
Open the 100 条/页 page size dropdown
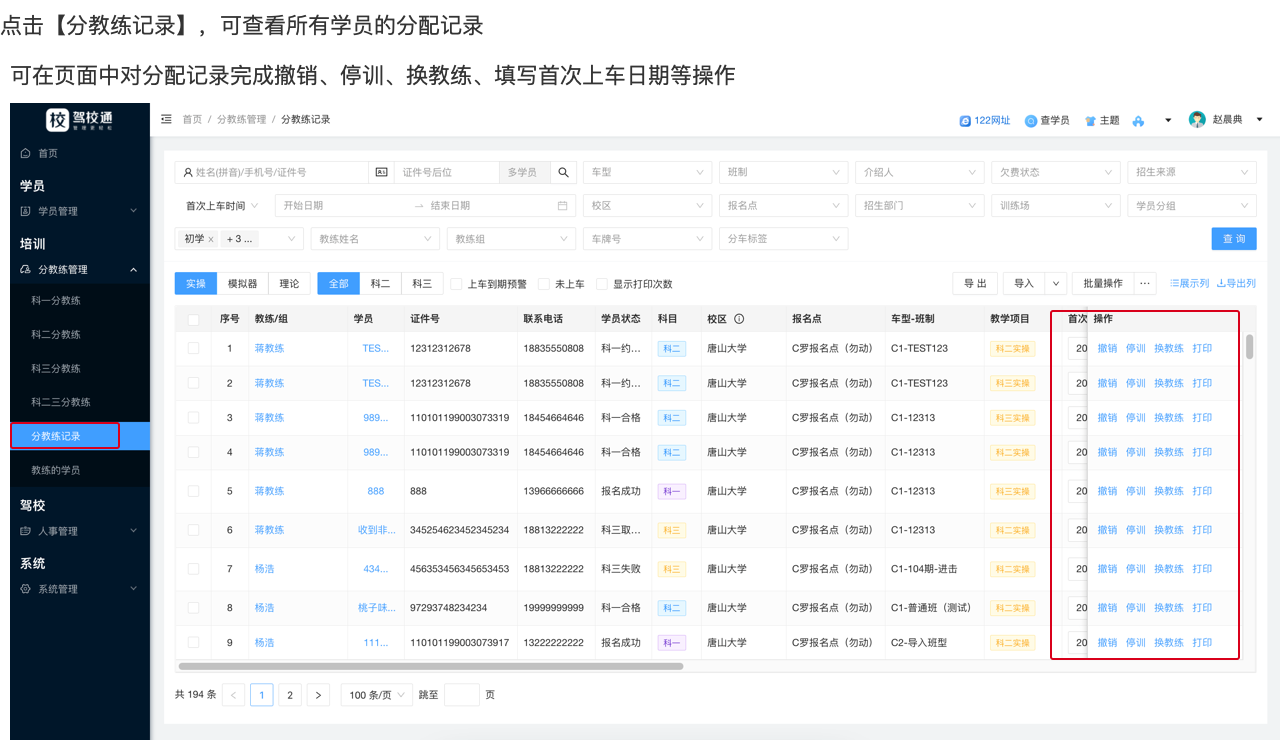coord(378,695)
